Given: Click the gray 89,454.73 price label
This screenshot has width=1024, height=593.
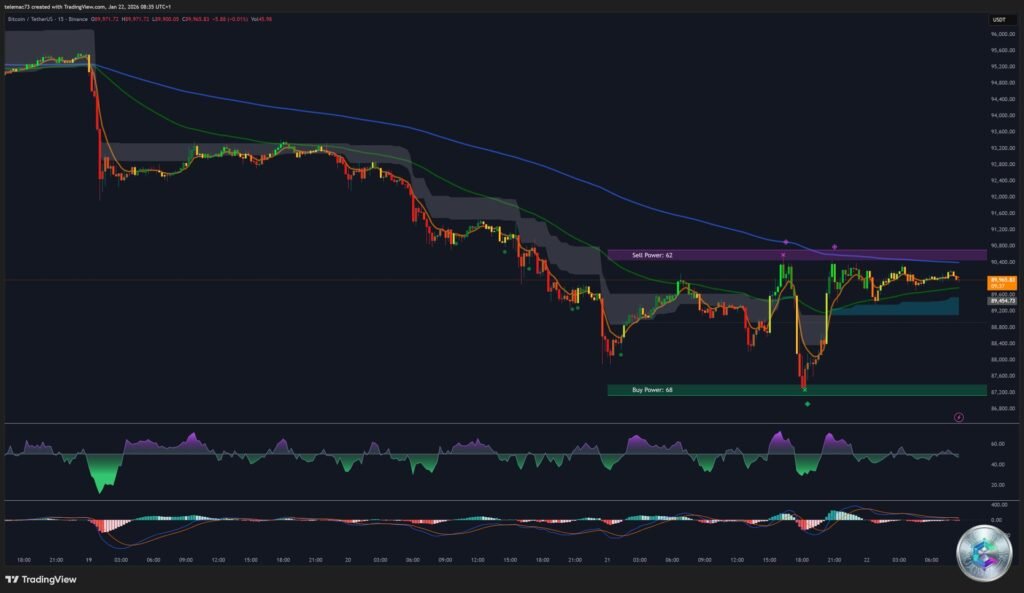Looking at the screenshot, I should [1000, 300].
